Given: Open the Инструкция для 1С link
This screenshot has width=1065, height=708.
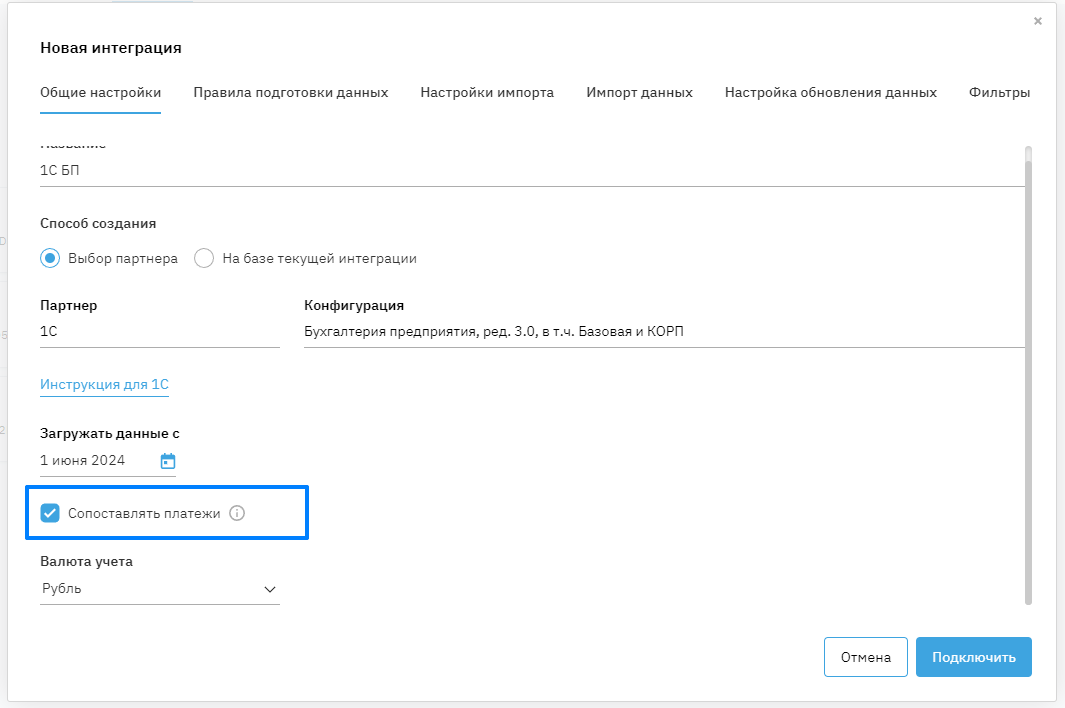Looking at the screenshot, I should [104, 385].
